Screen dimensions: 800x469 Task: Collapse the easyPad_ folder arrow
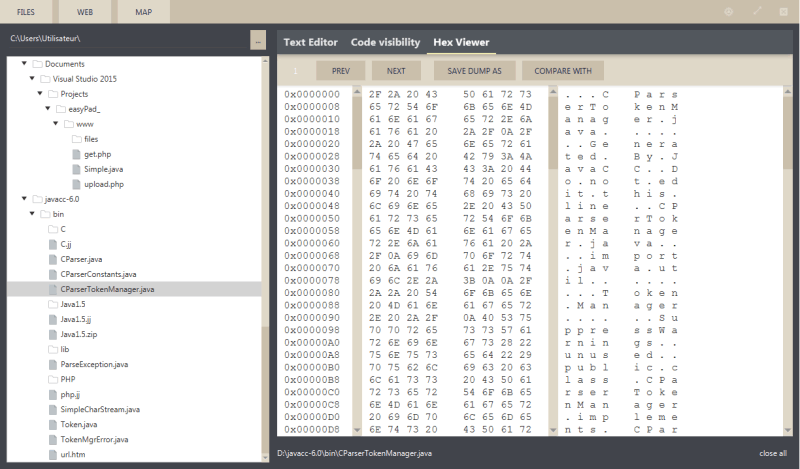(x=47, y=109)
